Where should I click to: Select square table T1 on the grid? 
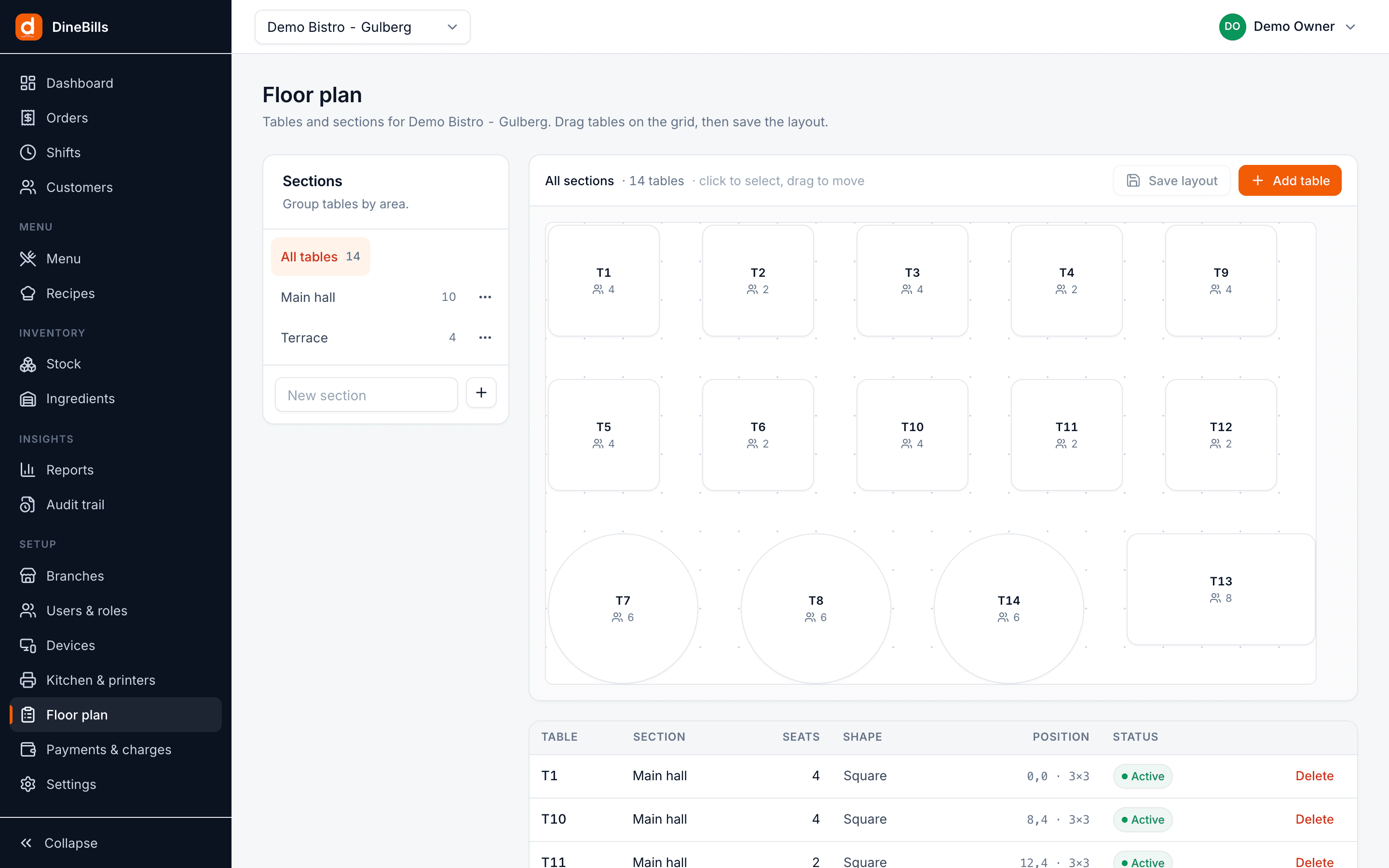coord(604,281)
